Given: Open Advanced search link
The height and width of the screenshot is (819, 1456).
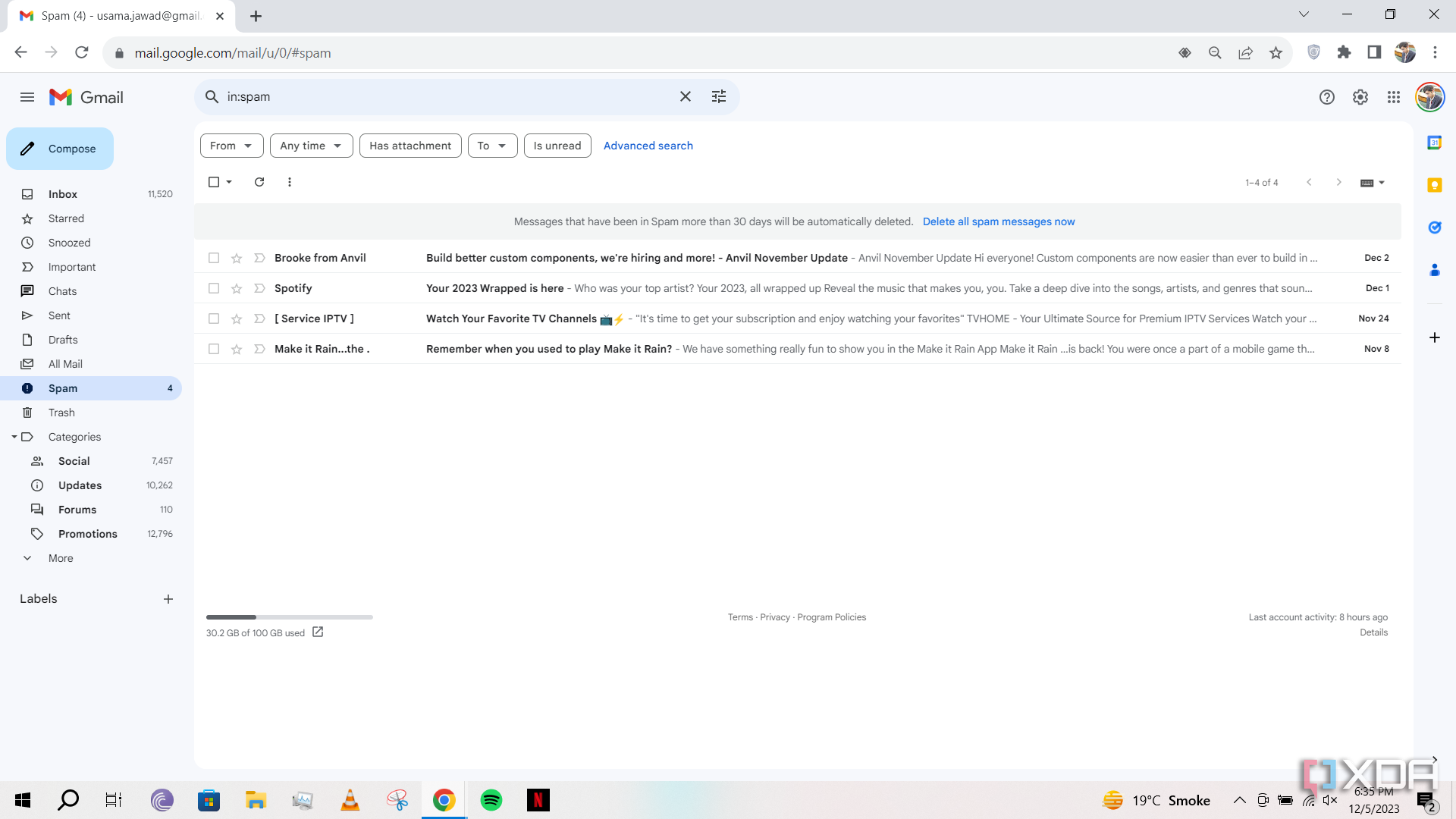Looking at the screenshot, I should [648, 146].
